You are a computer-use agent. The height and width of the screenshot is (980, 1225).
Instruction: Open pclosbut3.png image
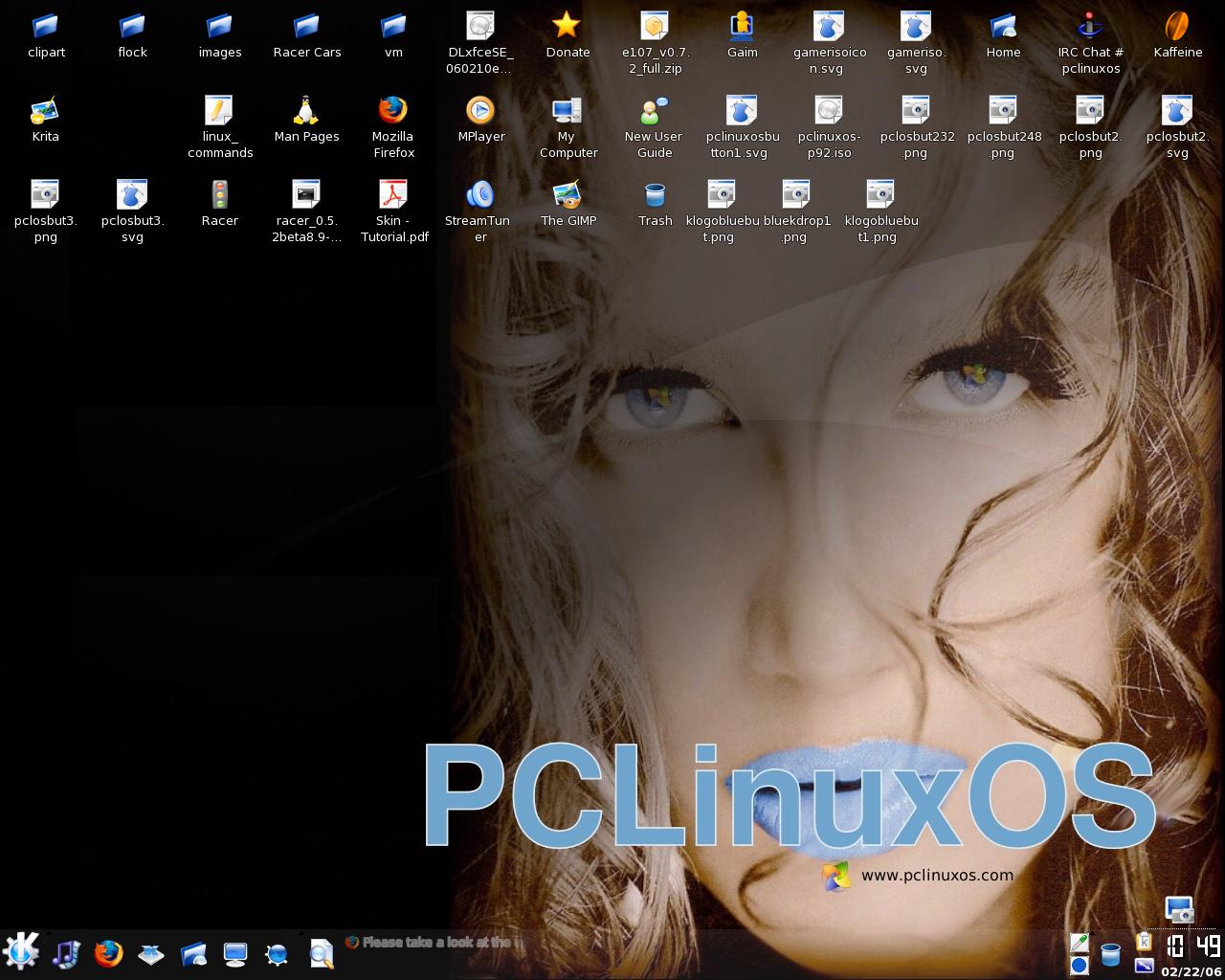[45, 195]
